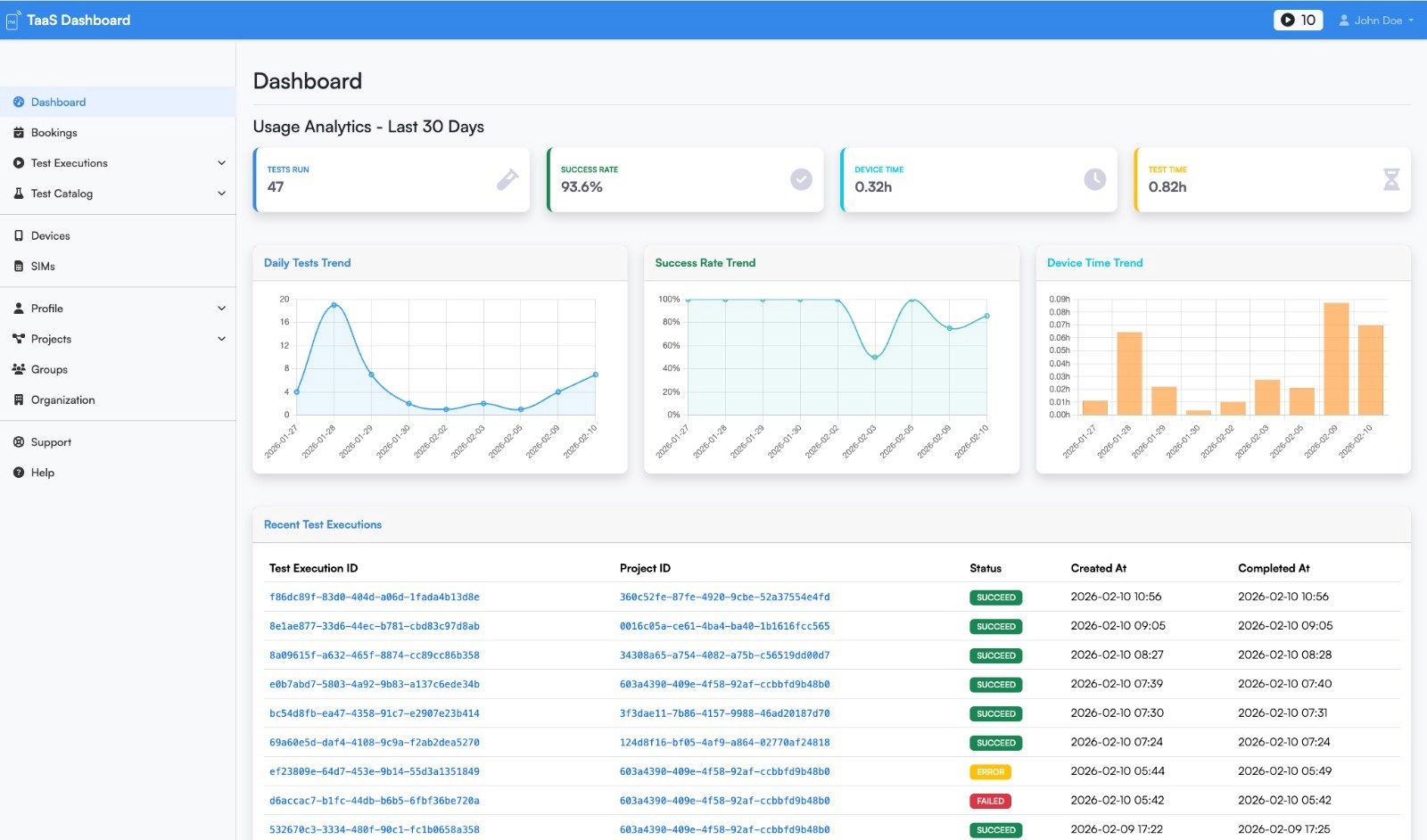The width and height of the screenshot is (1427, 840).
Task: Expand the Projects submenu chevron
Action: [221, 339]
